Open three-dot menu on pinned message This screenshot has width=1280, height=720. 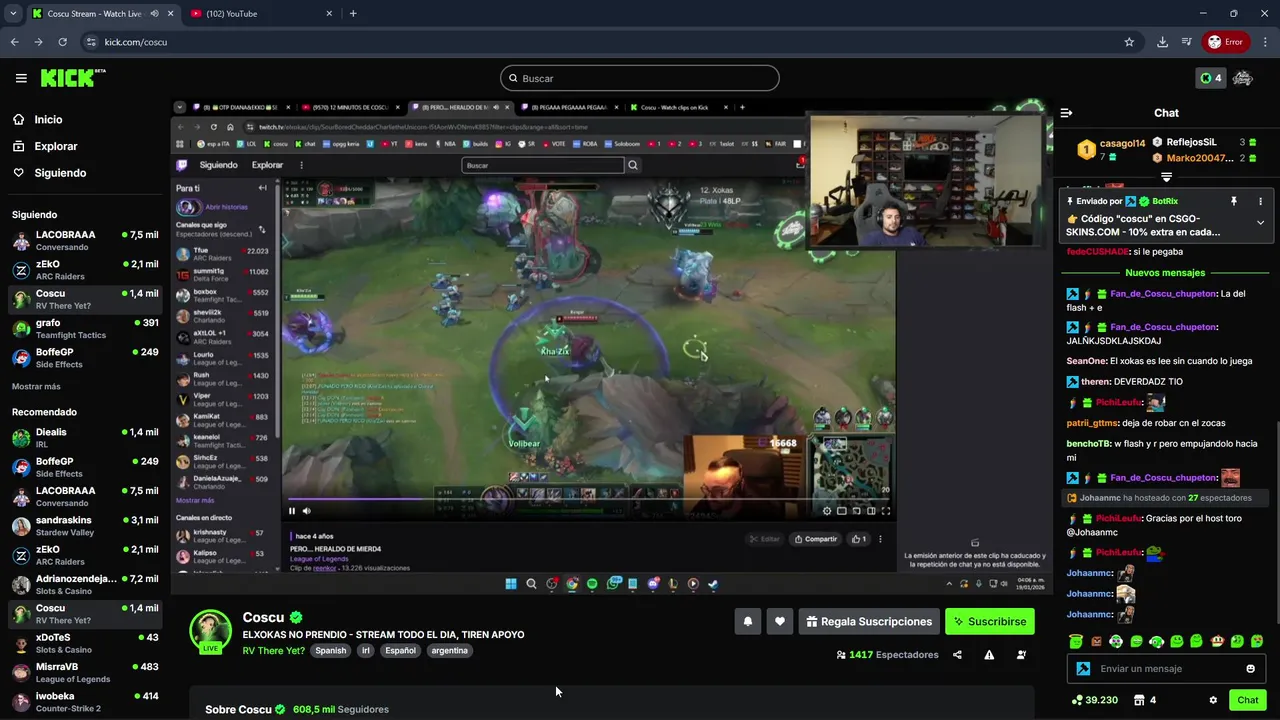click(1260, 201)
